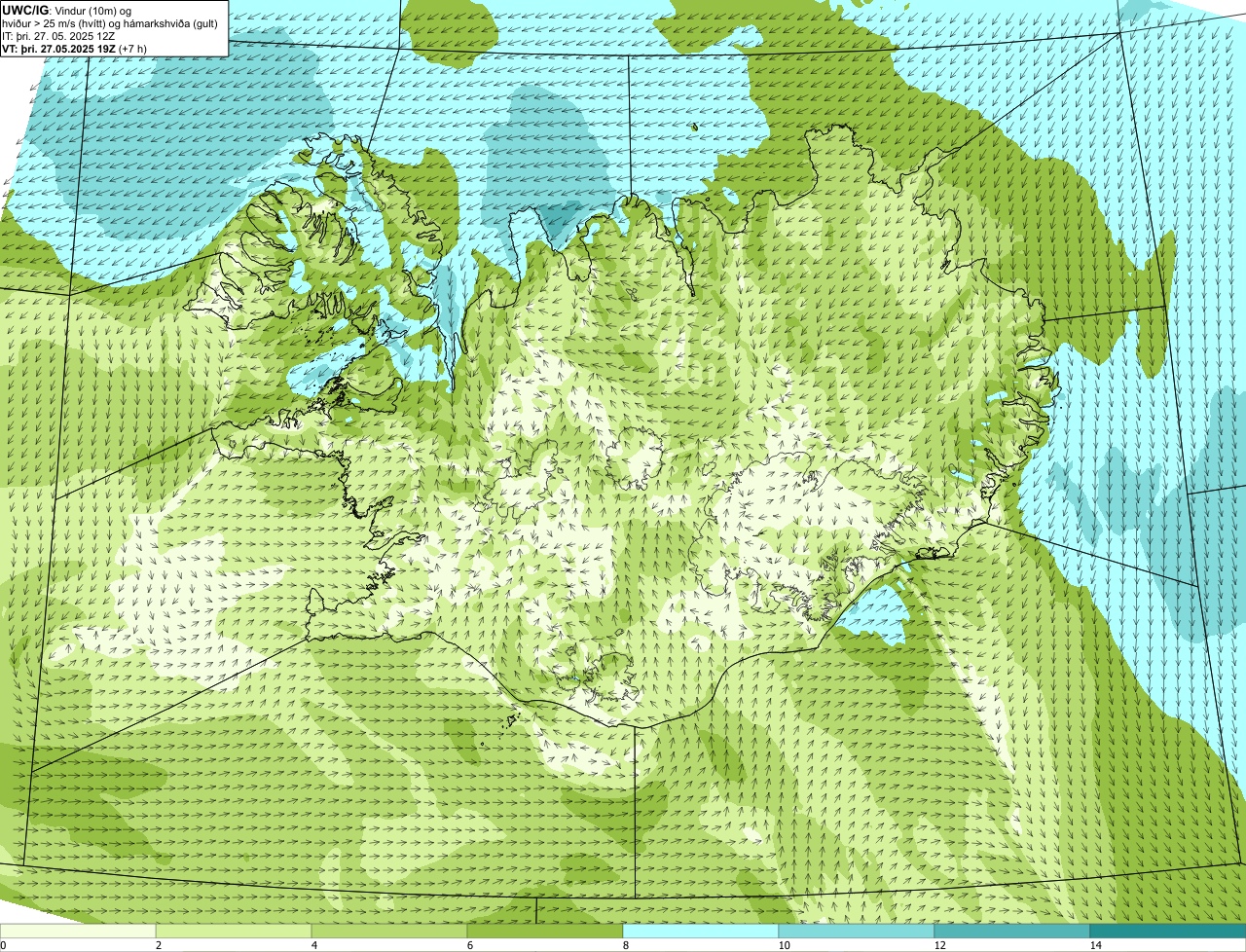
Task: Click the "14" label under the color bar
Action: coord(1095,945)
